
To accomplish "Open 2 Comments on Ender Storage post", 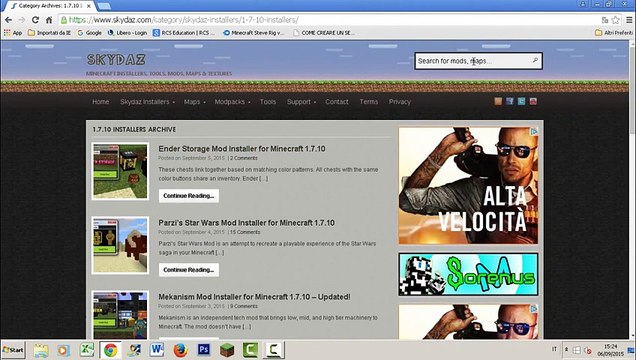I will [244, 158].
